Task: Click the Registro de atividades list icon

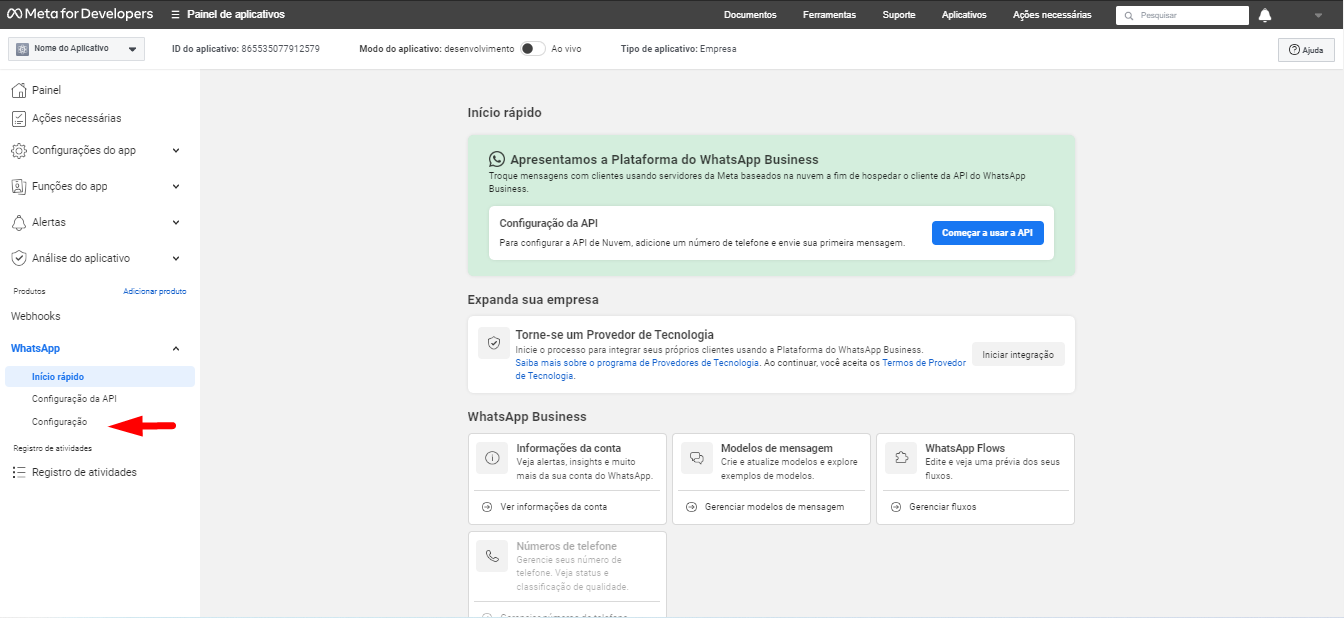Action: pos(19,472)
